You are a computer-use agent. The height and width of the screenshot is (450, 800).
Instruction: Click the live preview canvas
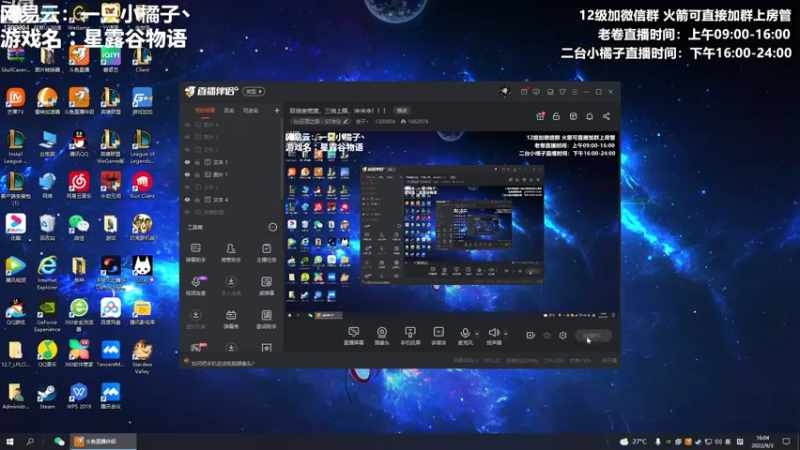[x=453, y=226]
